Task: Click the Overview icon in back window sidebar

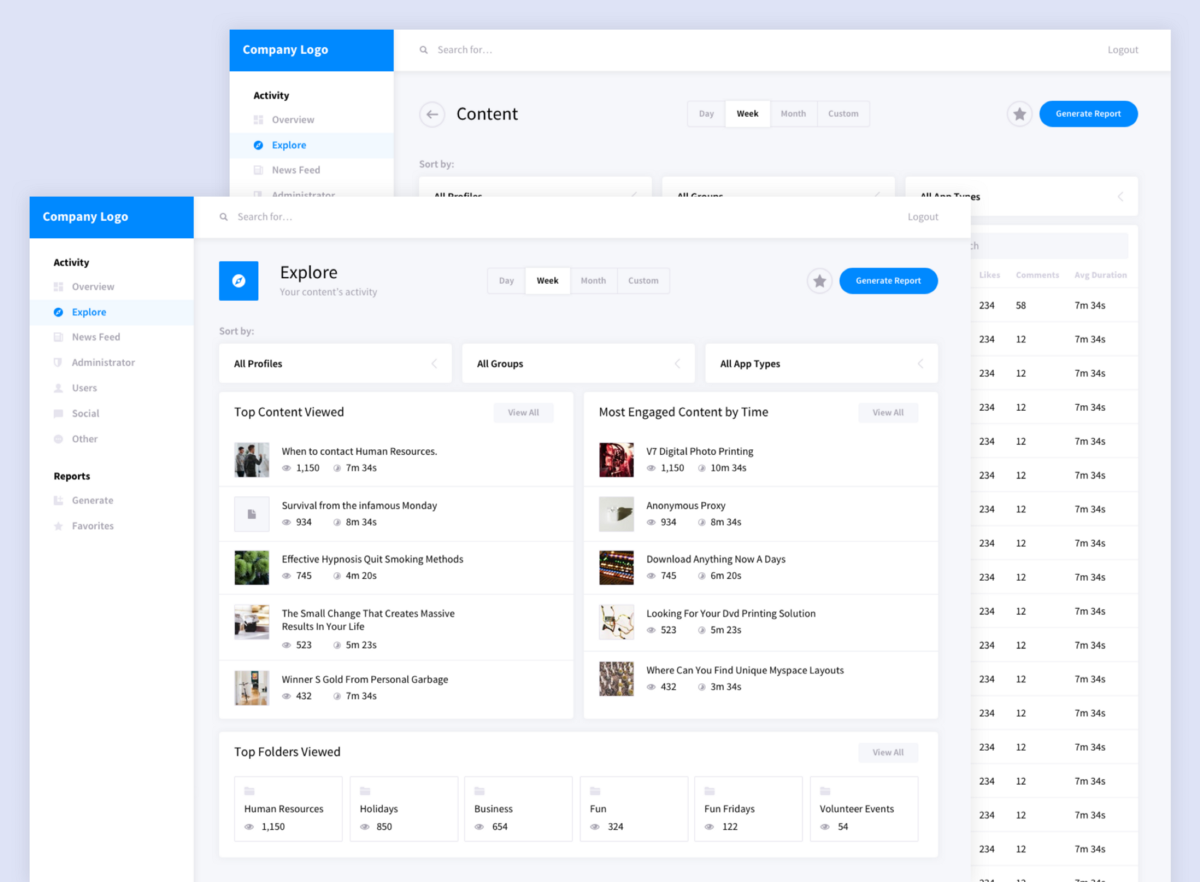Action: click(259, 120)
